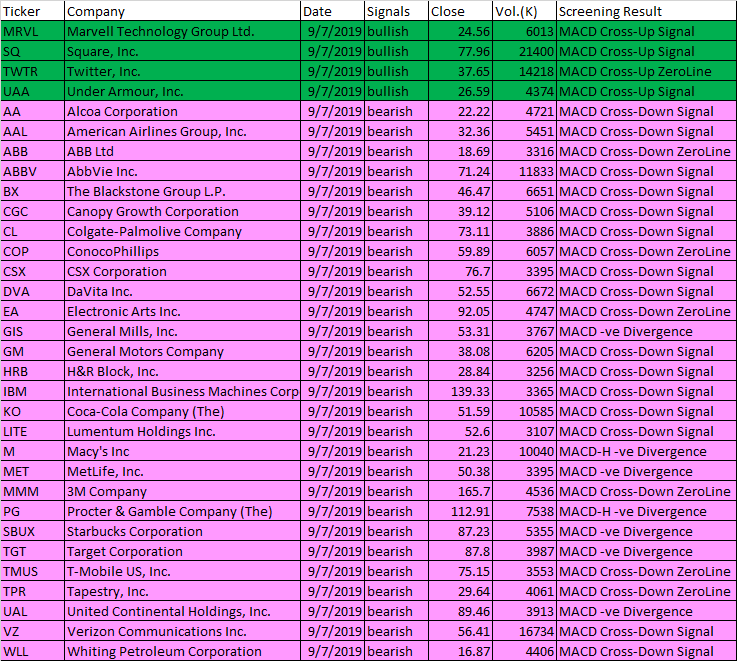The image size is (737, 661).
Task: Click AbbVie volume value 11833
Action: (524, 171)
